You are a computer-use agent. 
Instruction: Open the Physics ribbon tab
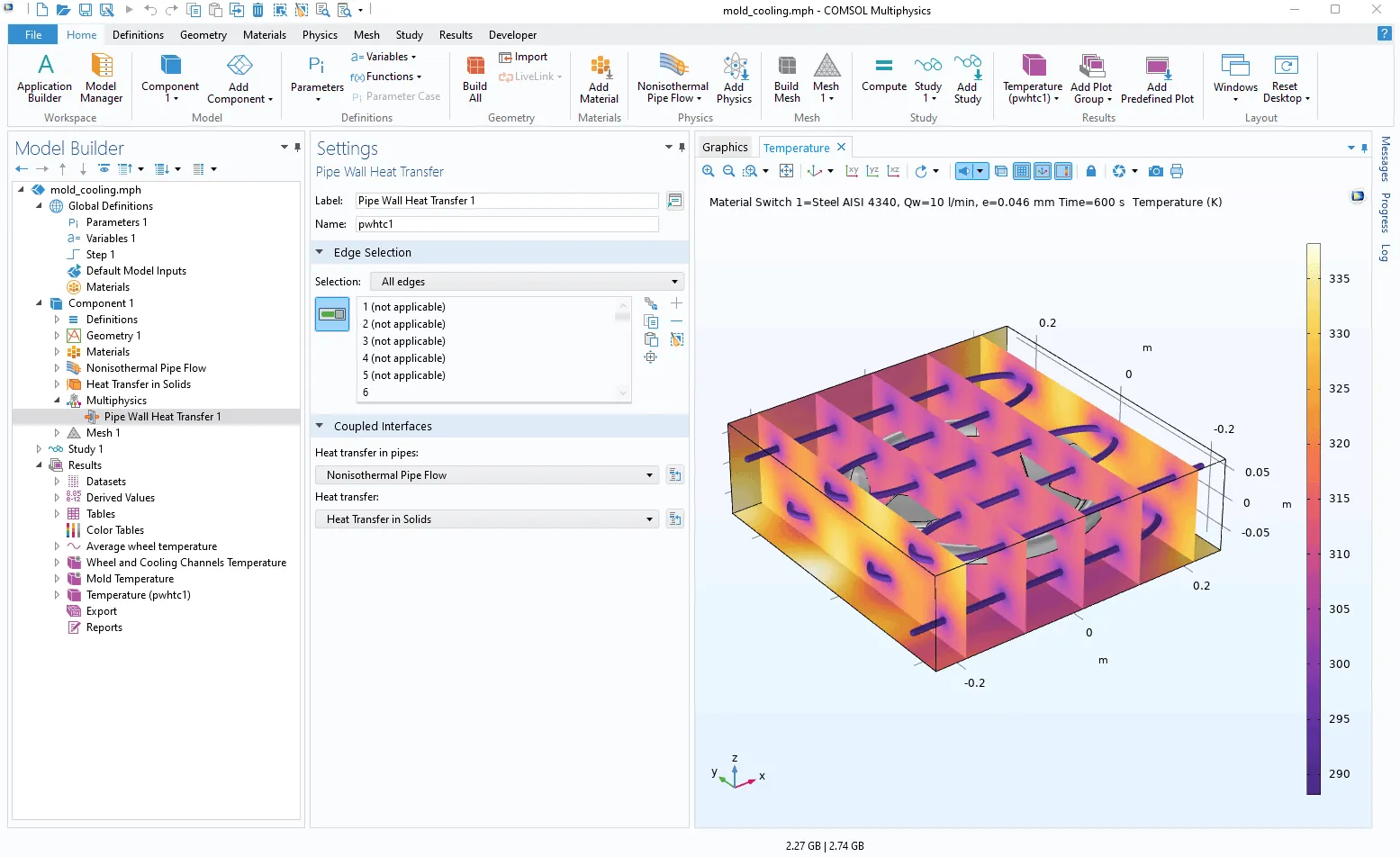(320, 35)
